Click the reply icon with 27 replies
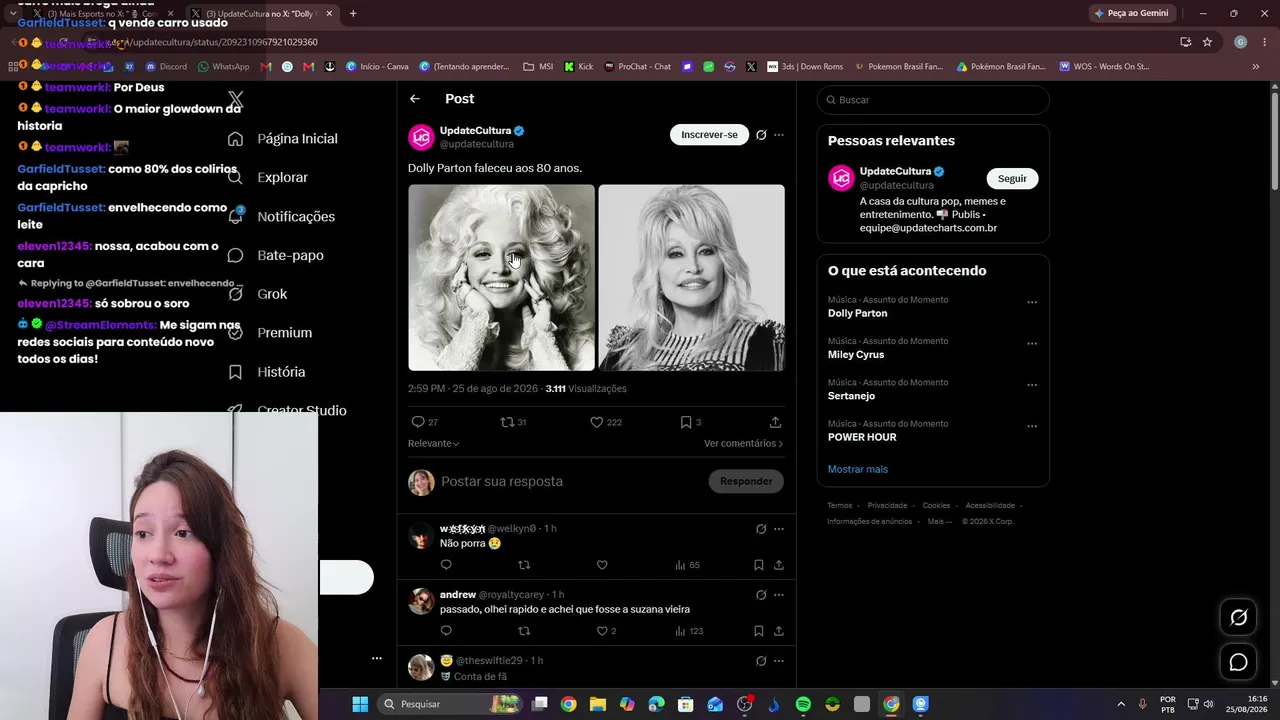Image resolution: width=1280 pixels, height=720 pixels. coord(418,422)
